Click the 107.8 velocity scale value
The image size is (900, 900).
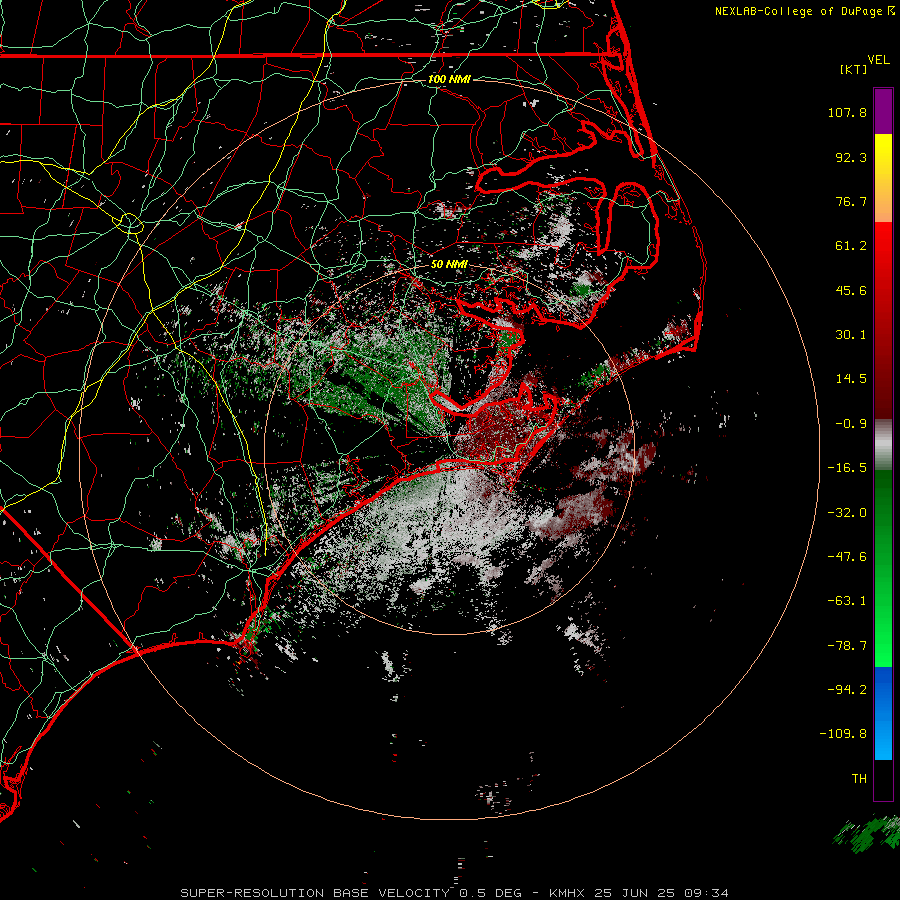point(847,112)
